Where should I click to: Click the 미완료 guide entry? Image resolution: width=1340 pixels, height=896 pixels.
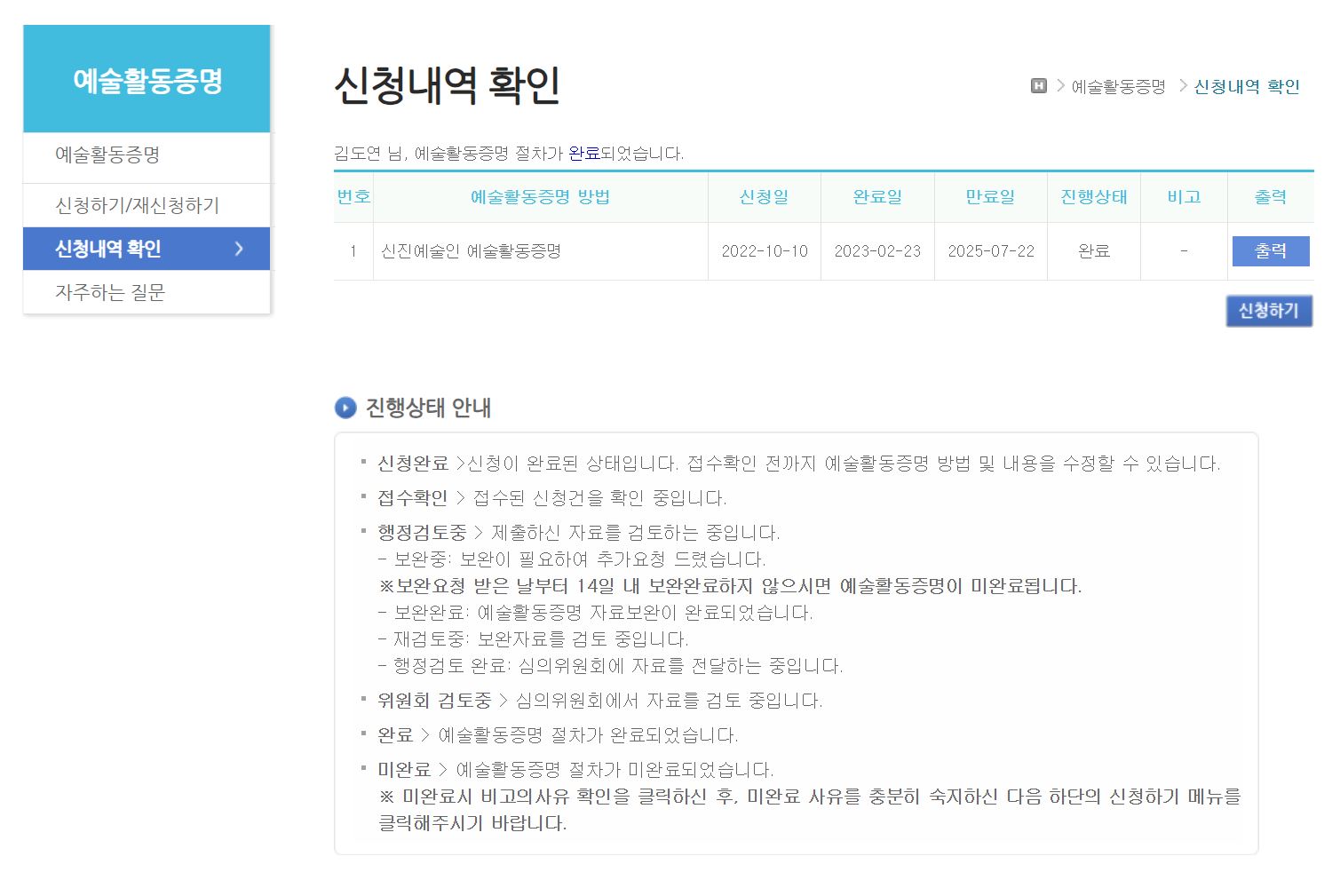pos(575,770)
